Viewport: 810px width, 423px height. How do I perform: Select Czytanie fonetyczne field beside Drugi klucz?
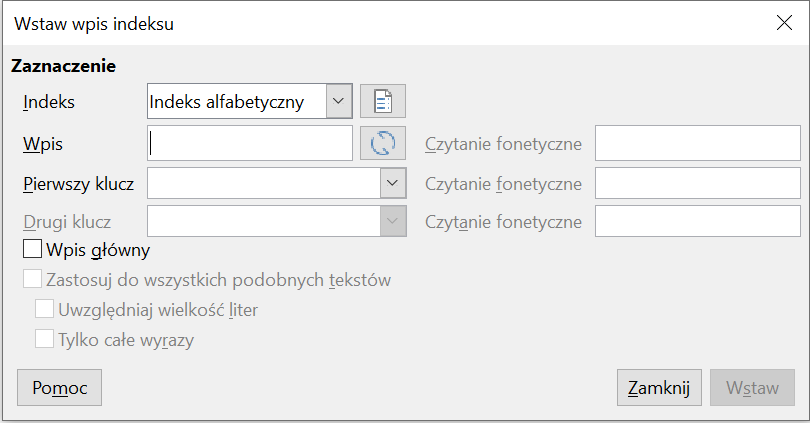(x=697, y=222)
